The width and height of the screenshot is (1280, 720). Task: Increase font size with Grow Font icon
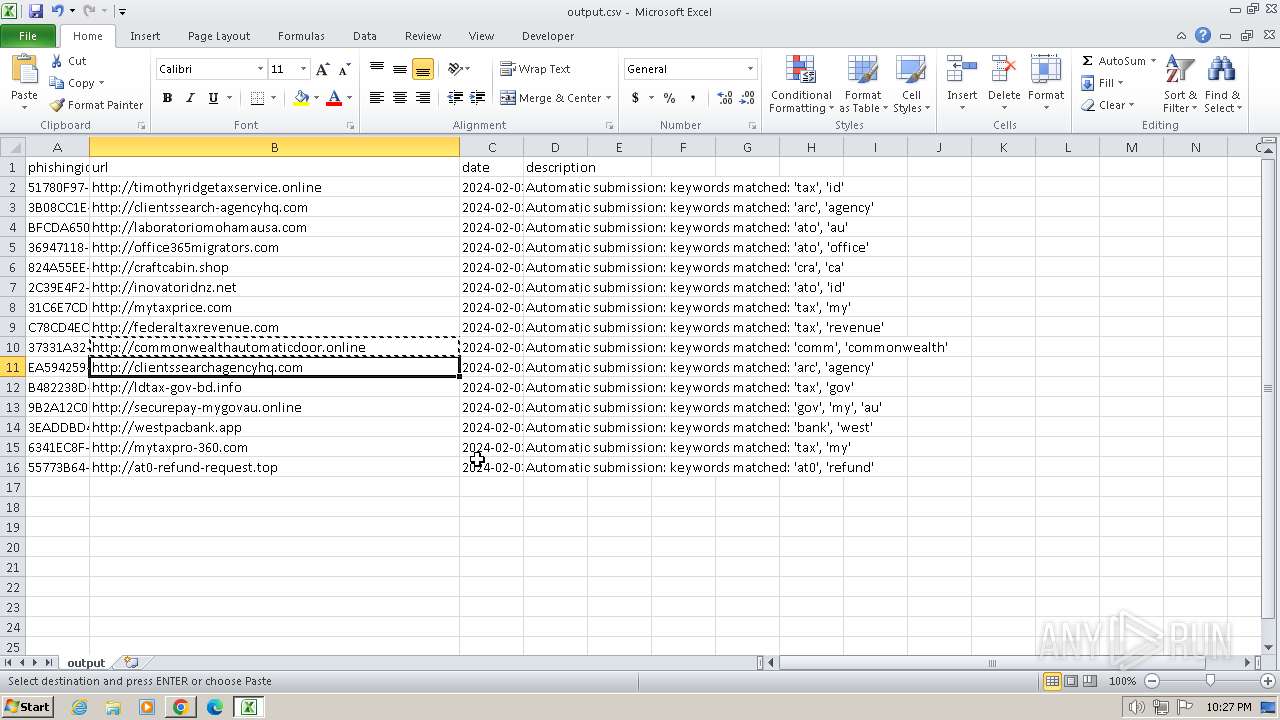point(322,69)
